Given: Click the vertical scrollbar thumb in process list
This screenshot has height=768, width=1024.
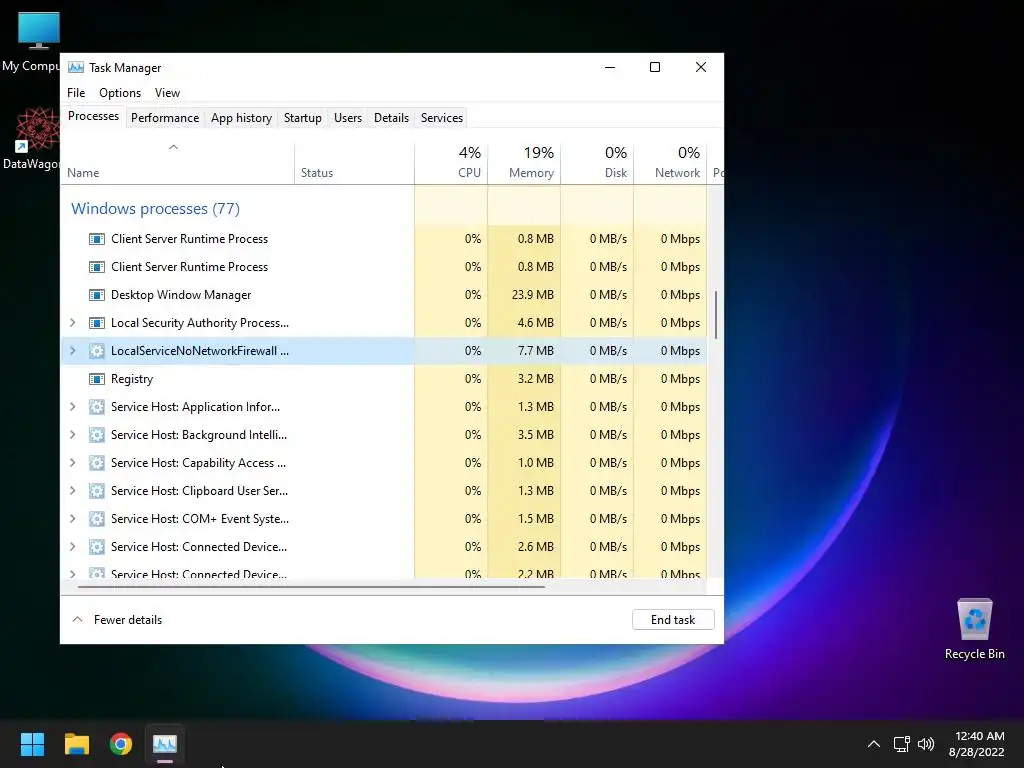Looking at the screenshot, I should pyautogui.click(x=716, y=315).
